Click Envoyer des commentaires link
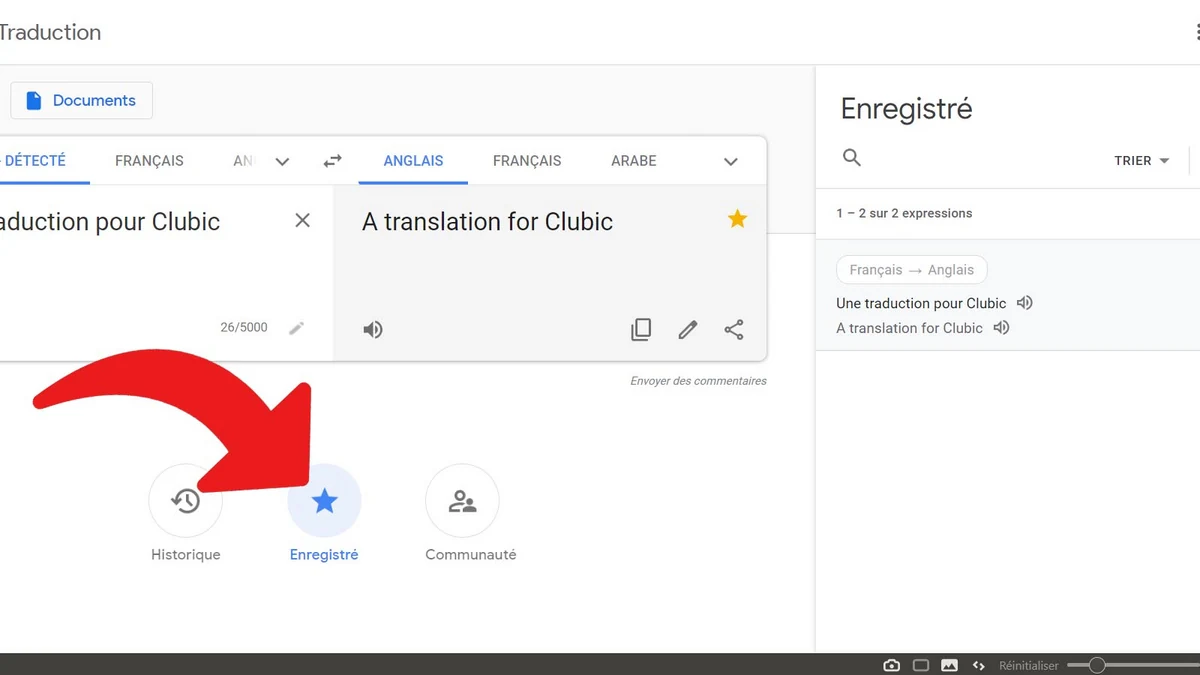Viewport: 1200px width, 675px height. coord(698,381)
